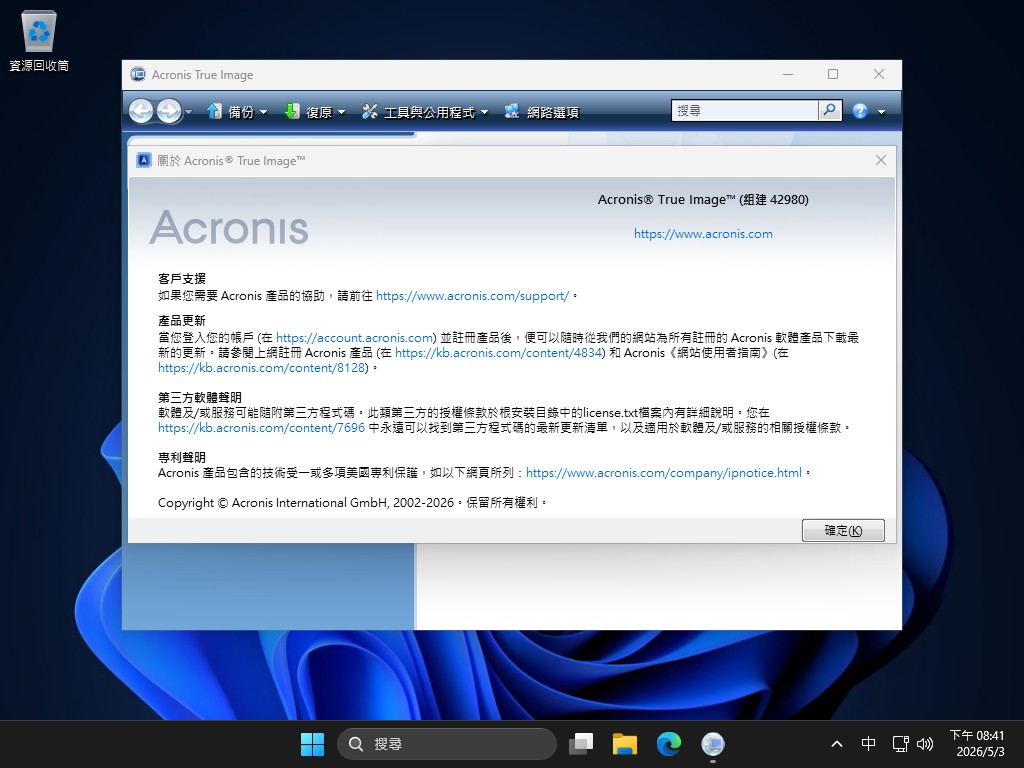Click the network options icon
Image resolution: width=1024 pixels, height=768 pixels.
click(512, 112)
